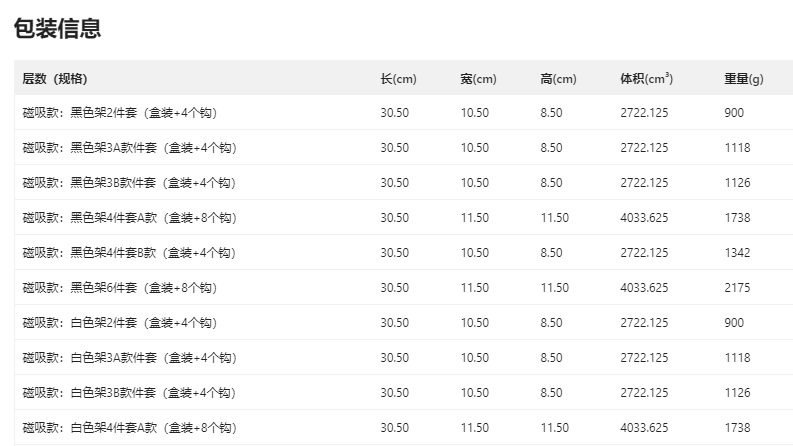Click the 包装信息 section heading

[x=58, y=29]
